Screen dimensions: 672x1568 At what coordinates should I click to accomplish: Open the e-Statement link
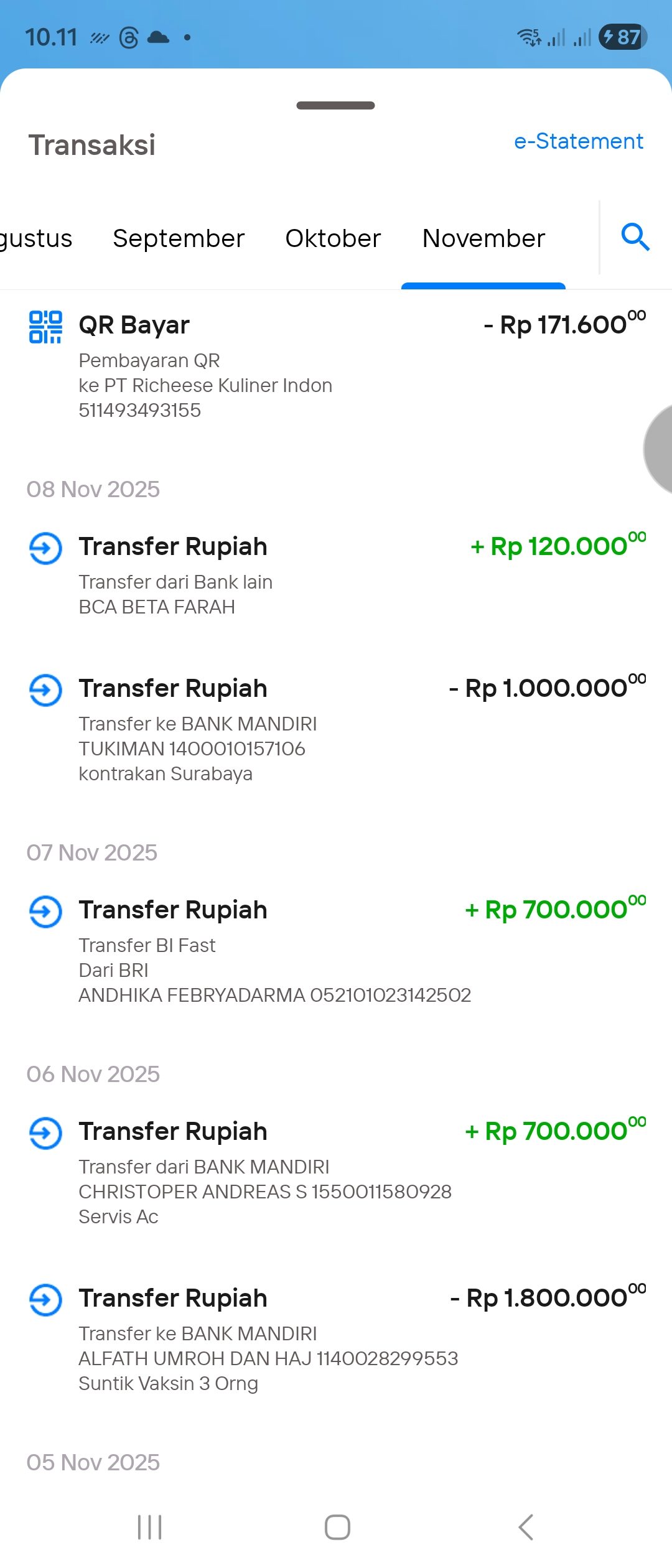point(578,141)
